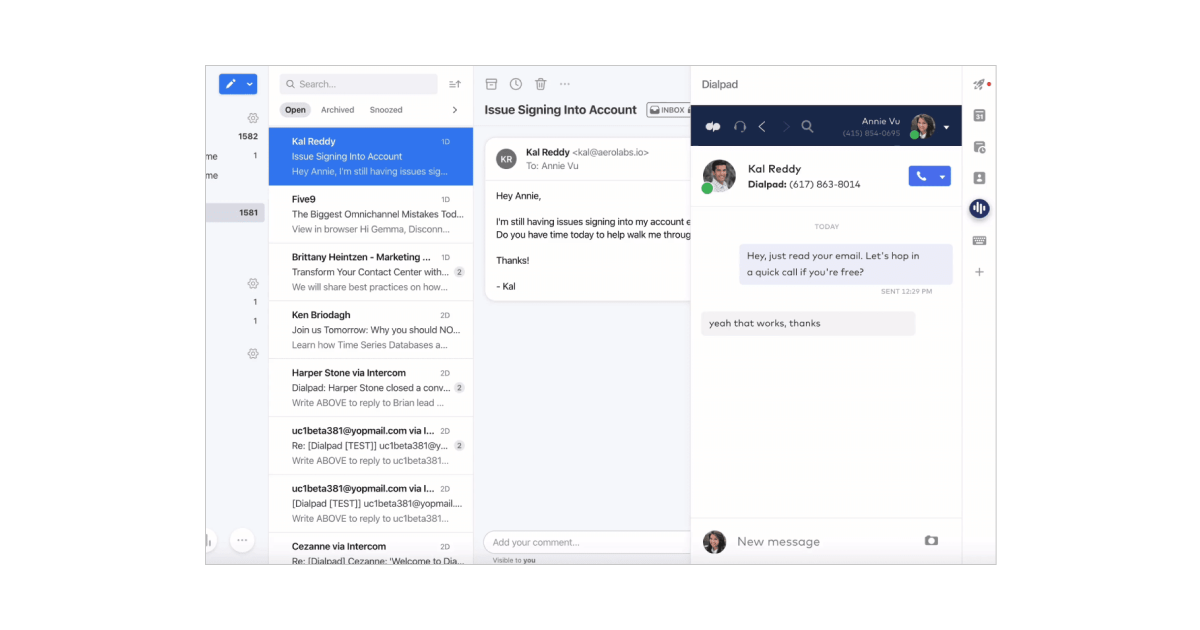Click the Kal Reddy phone number (617) 863-8014

(825, 184)
